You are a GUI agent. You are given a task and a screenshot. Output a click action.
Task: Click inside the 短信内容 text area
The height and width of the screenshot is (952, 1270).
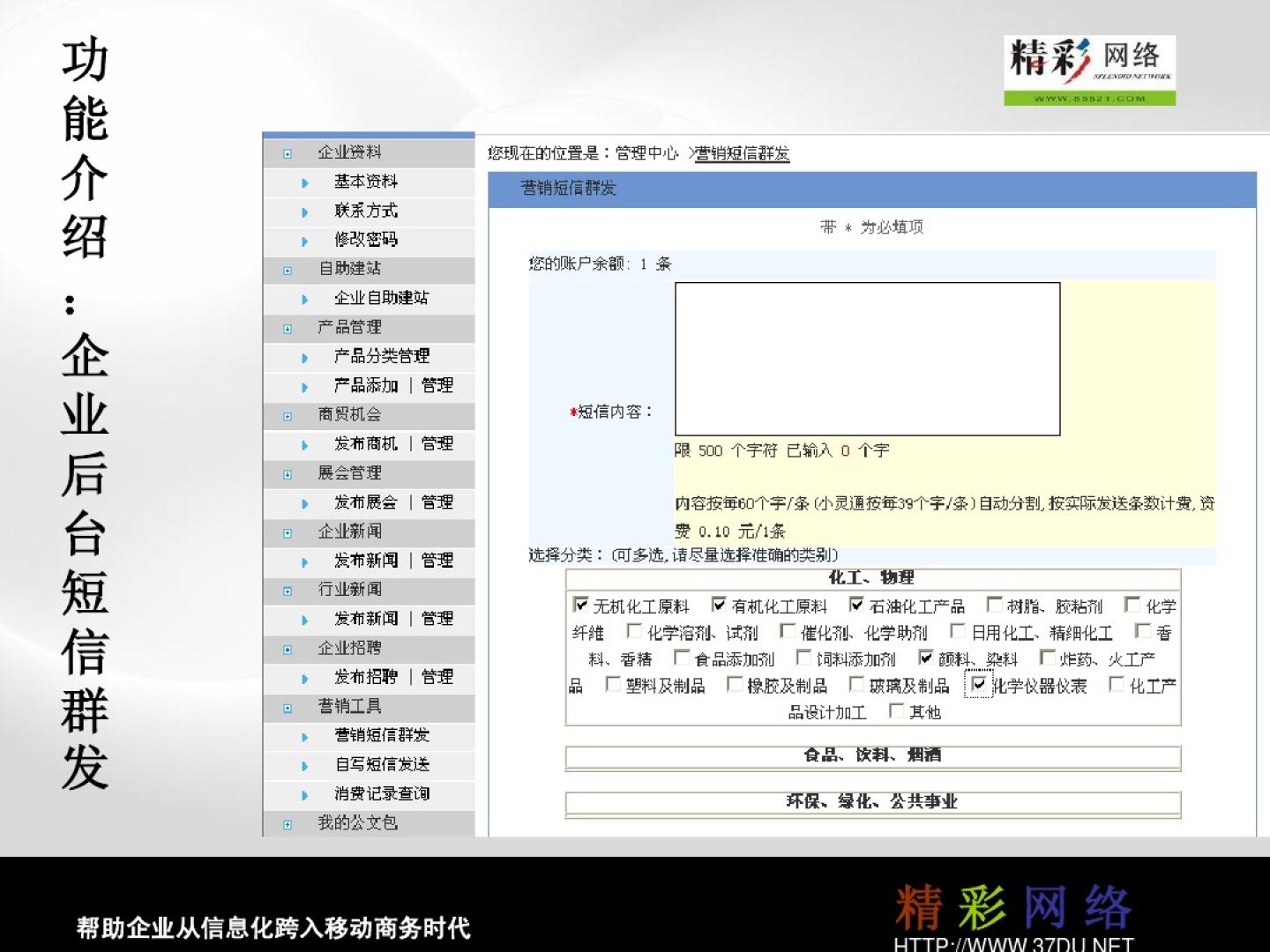point(867,359)
